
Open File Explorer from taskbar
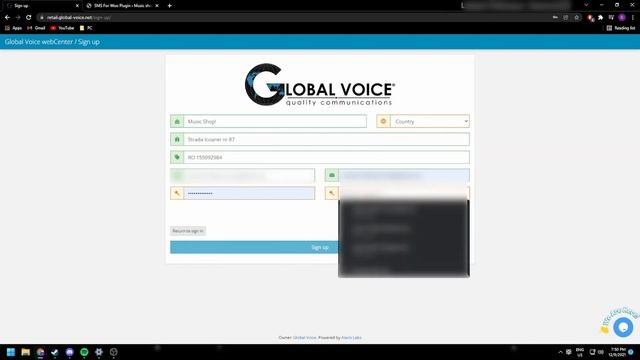tap(25, 352)
